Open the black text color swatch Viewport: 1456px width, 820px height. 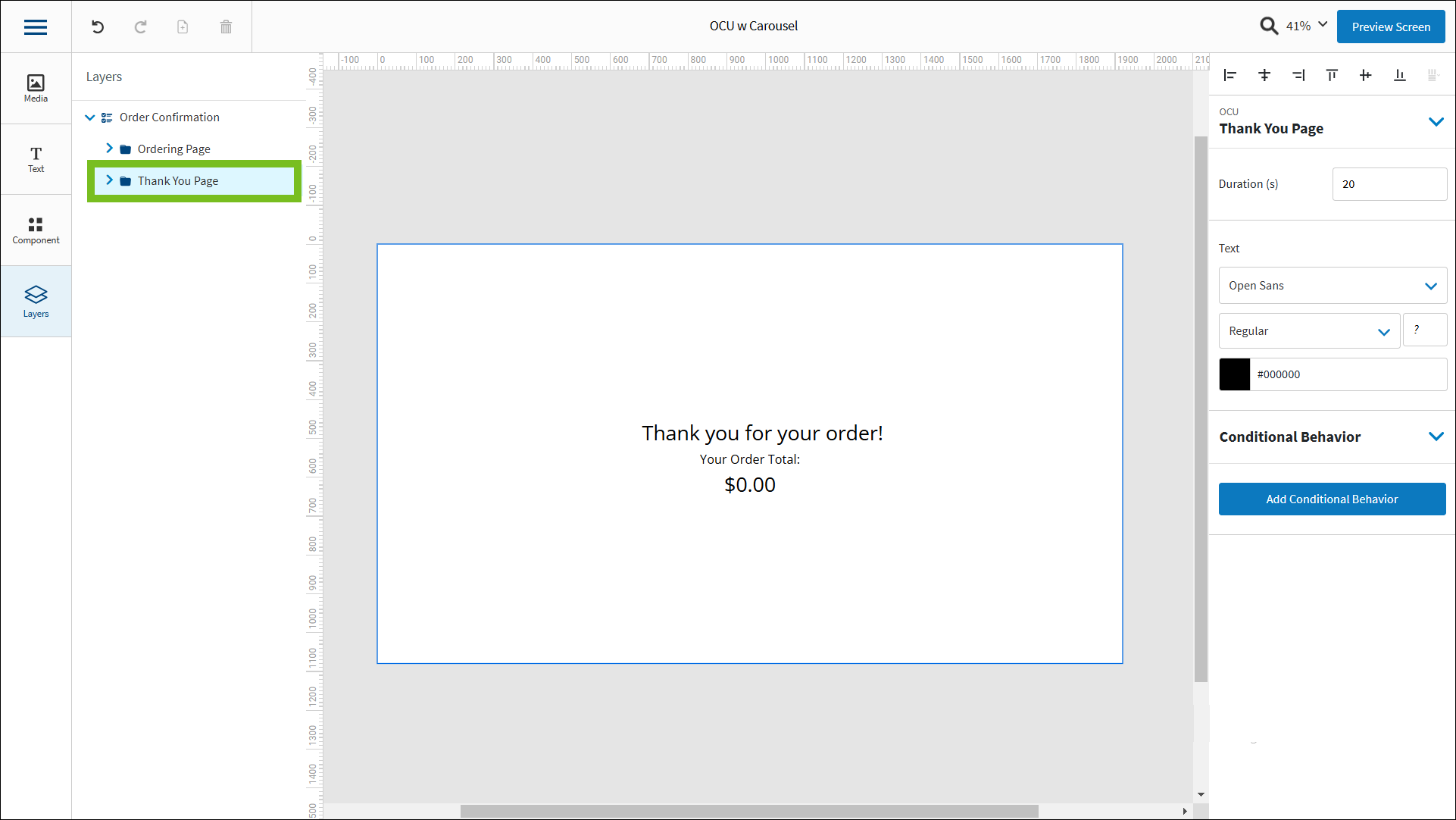tap(1235, 374)
